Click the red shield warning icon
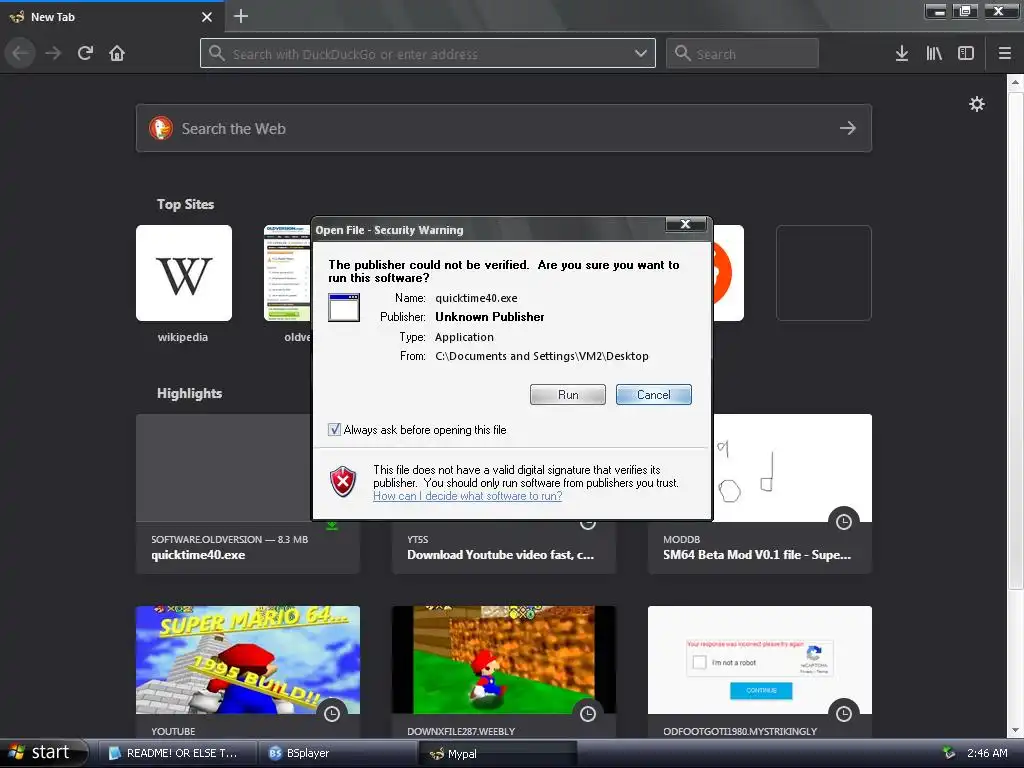Viewport: 1024px width, 768px height. click(x=343, y=482)
